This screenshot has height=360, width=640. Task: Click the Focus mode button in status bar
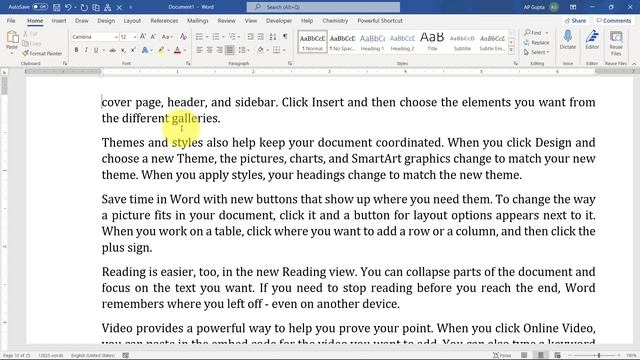pos(502,356)
